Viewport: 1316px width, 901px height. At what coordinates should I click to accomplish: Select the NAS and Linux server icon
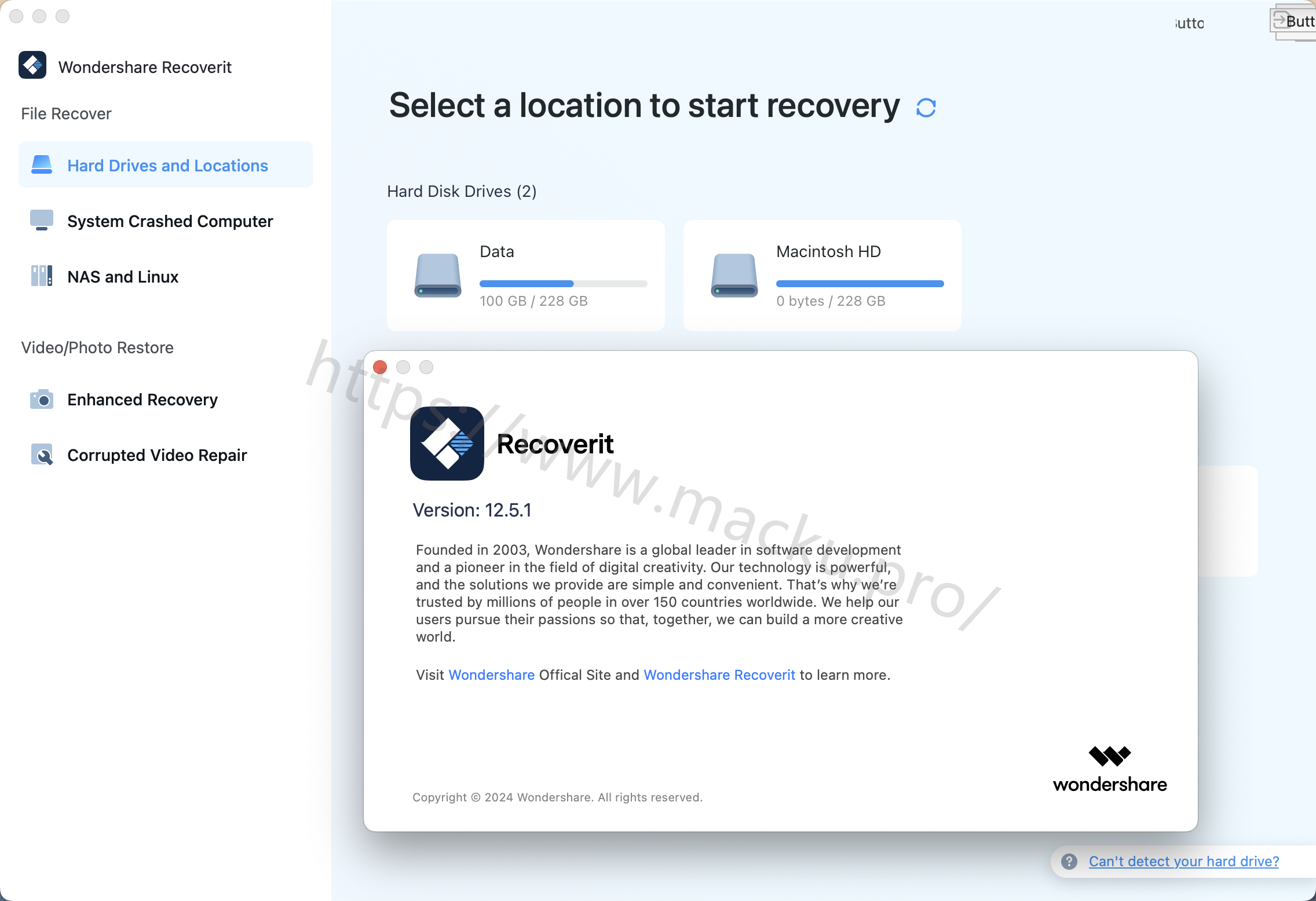coord(42,276)
